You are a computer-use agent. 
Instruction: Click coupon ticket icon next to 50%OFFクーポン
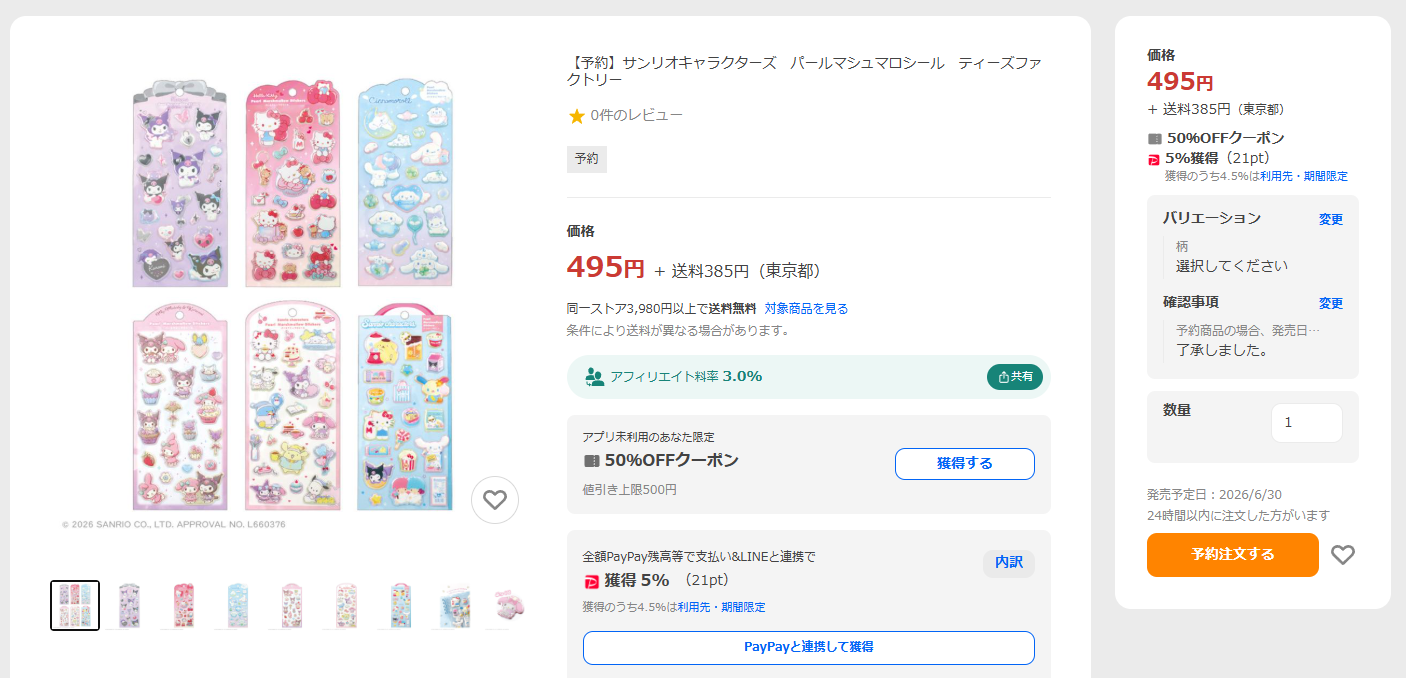point(592,461)
